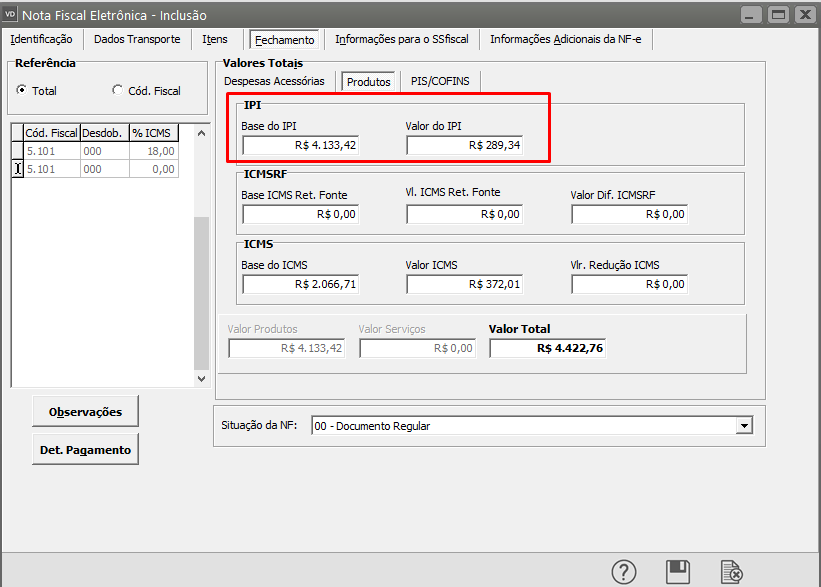
Task: Click the VD application icon in title bar
Action: 13,14
